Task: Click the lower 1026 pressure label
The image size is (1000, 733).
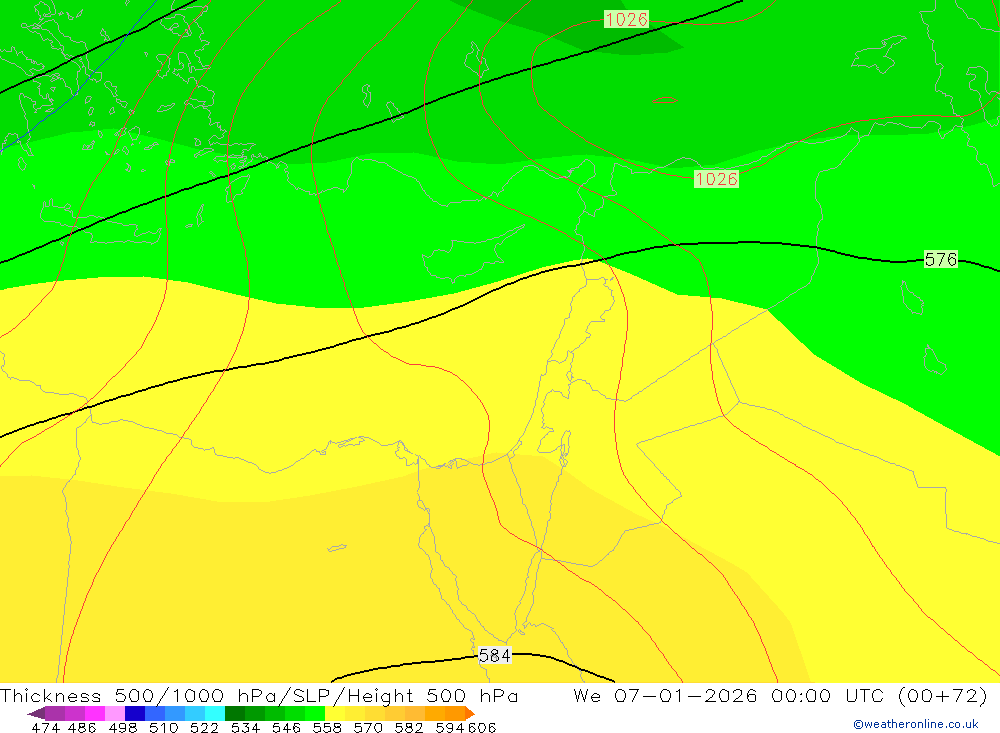Action: [716, 179]
